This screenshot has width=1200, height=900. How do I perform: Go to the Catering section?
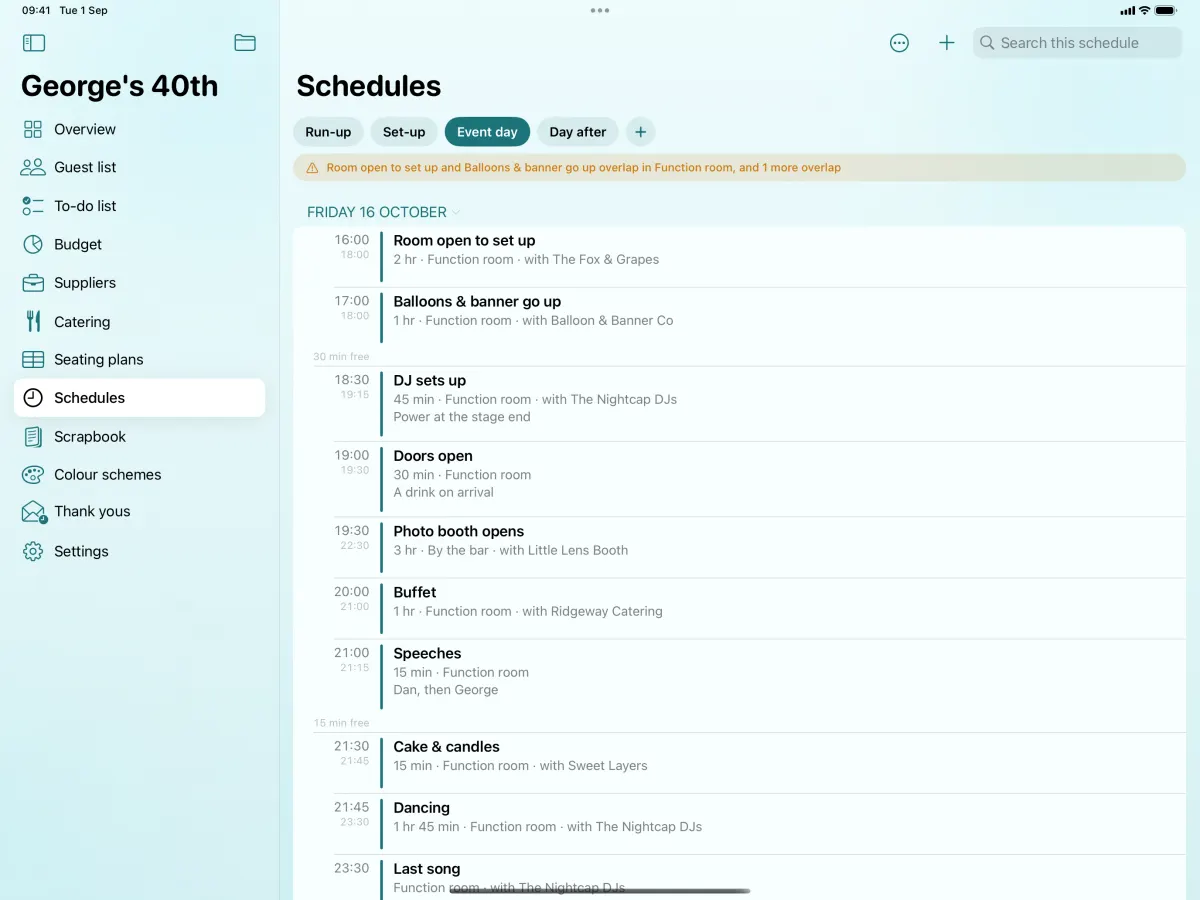pos(140,321)
